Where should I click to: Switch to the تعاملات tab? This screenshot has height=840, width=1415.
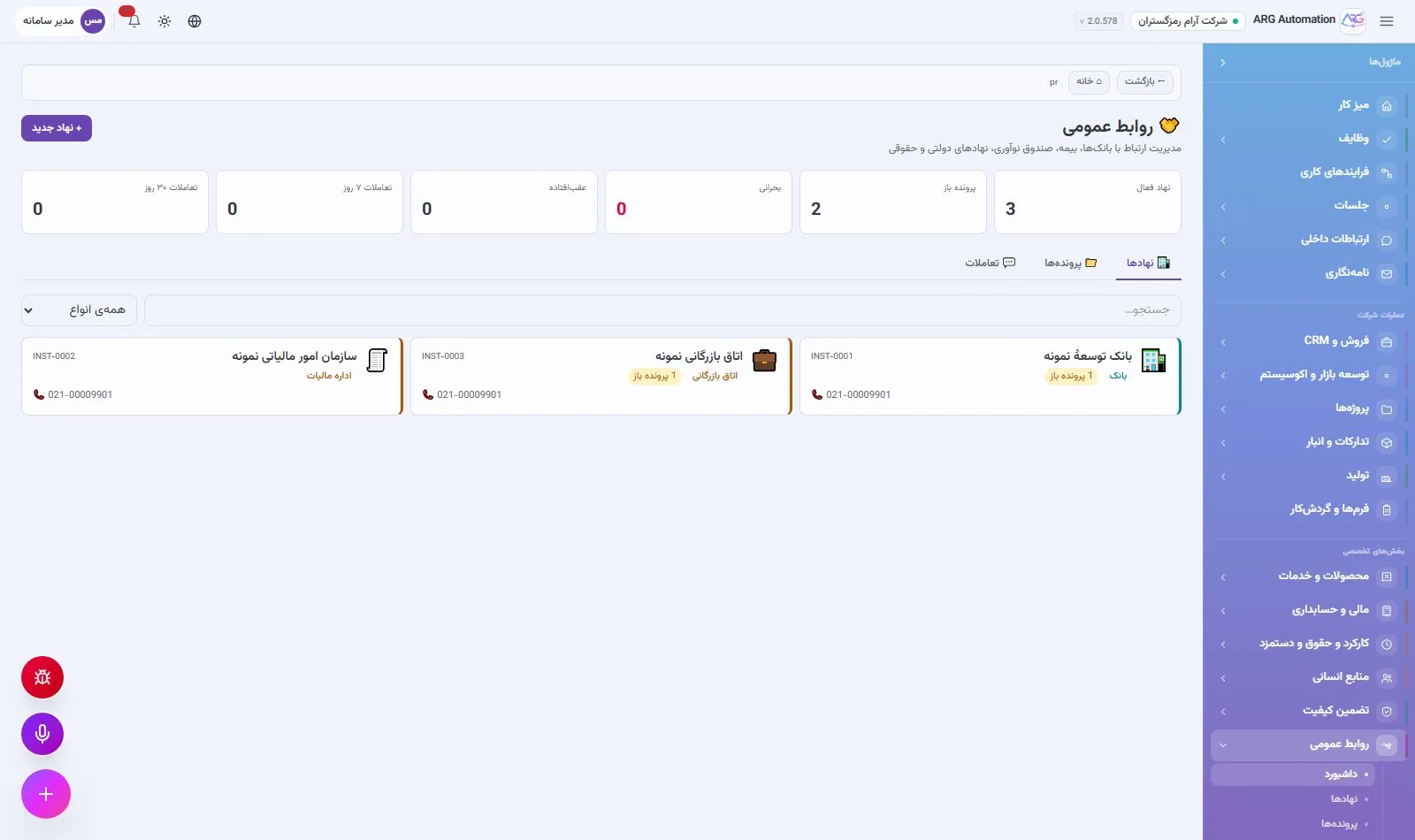(x=990, y=263)
